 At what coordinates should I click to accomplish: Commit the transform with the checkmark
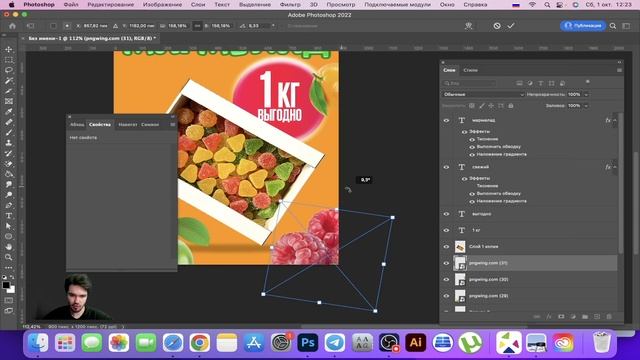tap(511, 26)
